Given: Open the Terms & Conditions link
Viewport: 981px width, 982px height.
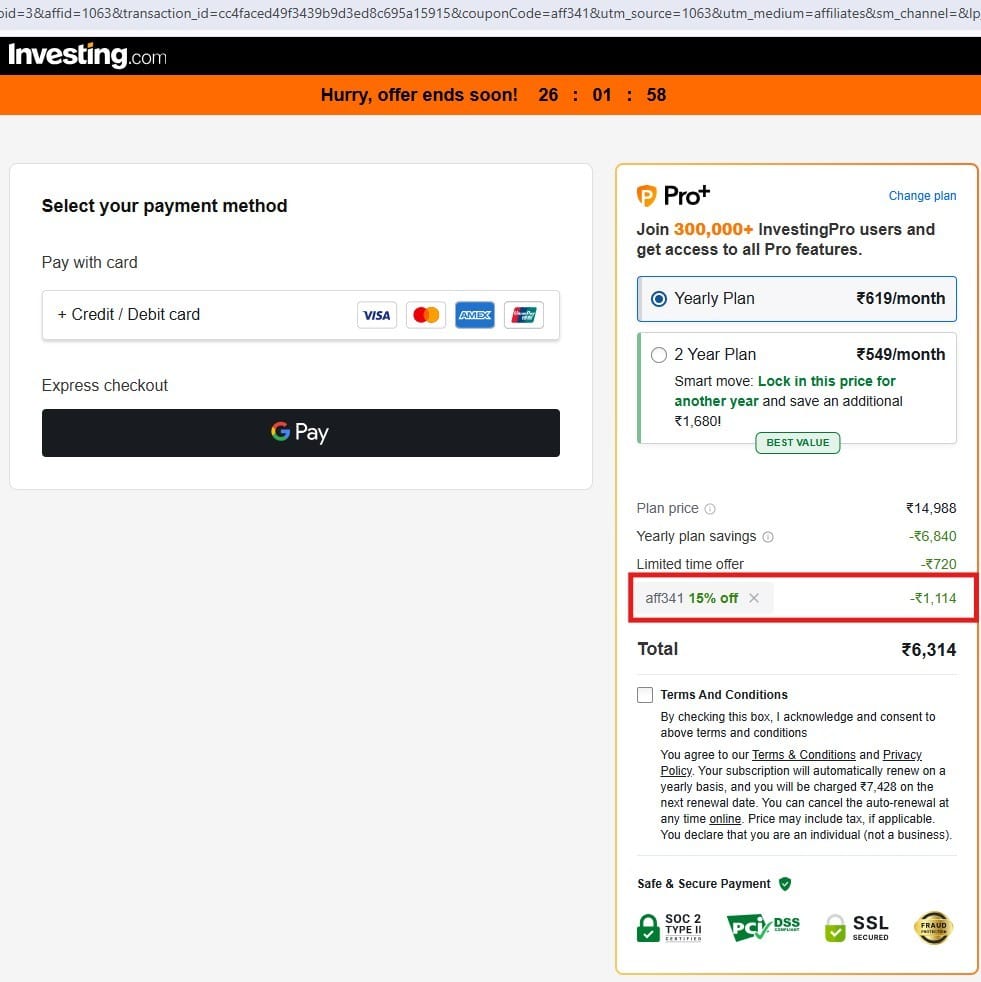Looking at the screenshot, I should coord(804,755).
